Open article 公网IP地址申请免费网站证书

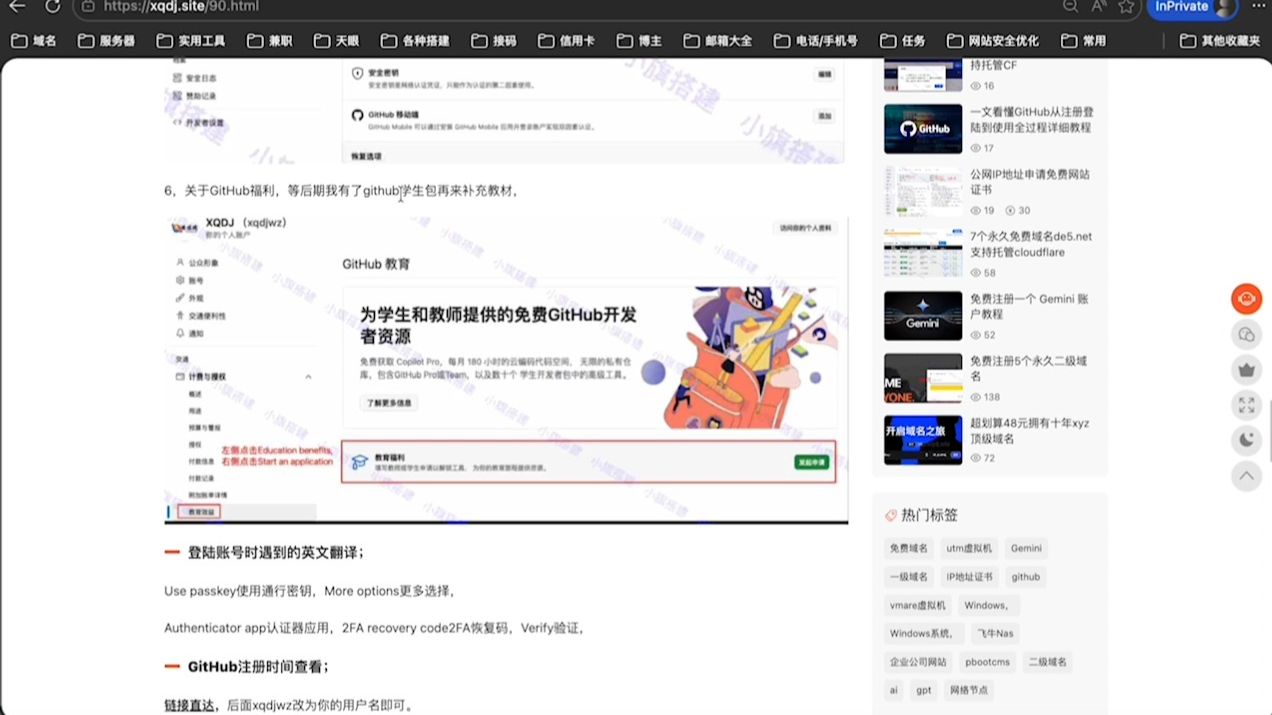coord(1030,182)
